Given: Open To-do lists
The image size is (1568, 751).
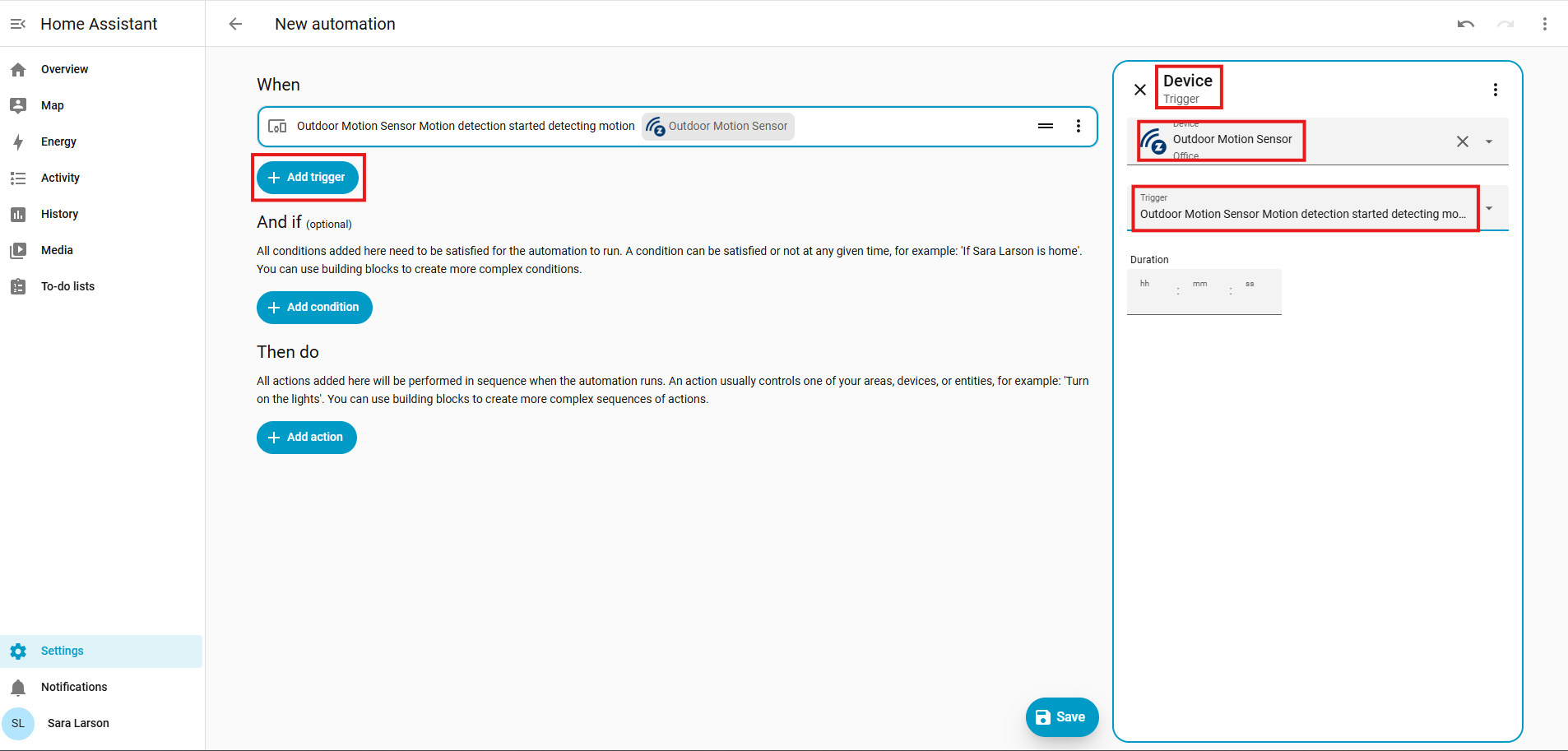Looking at the screenshot, I should [101, 286].
